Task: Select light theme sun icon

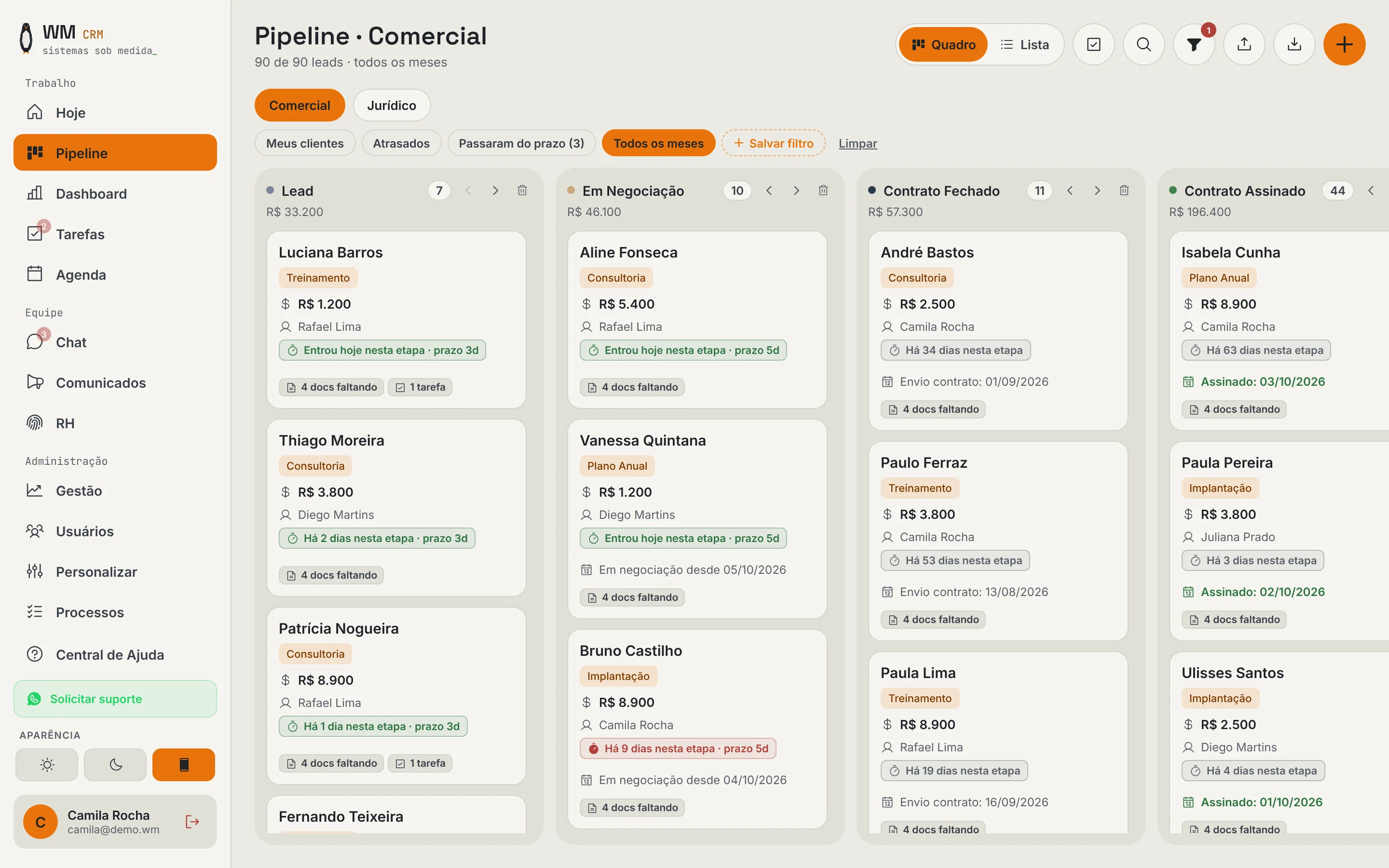Action: (x=46, y=765)
